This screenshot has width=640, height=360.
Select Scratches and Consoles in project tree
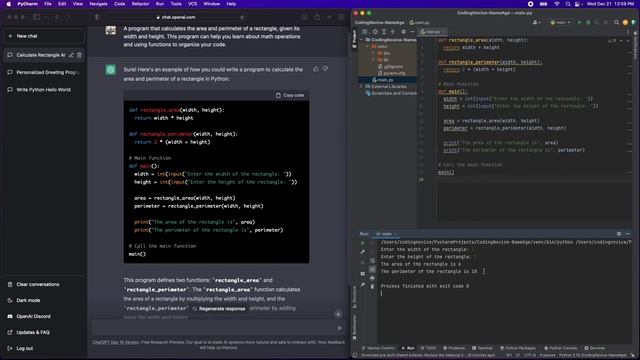coord(391,93)
